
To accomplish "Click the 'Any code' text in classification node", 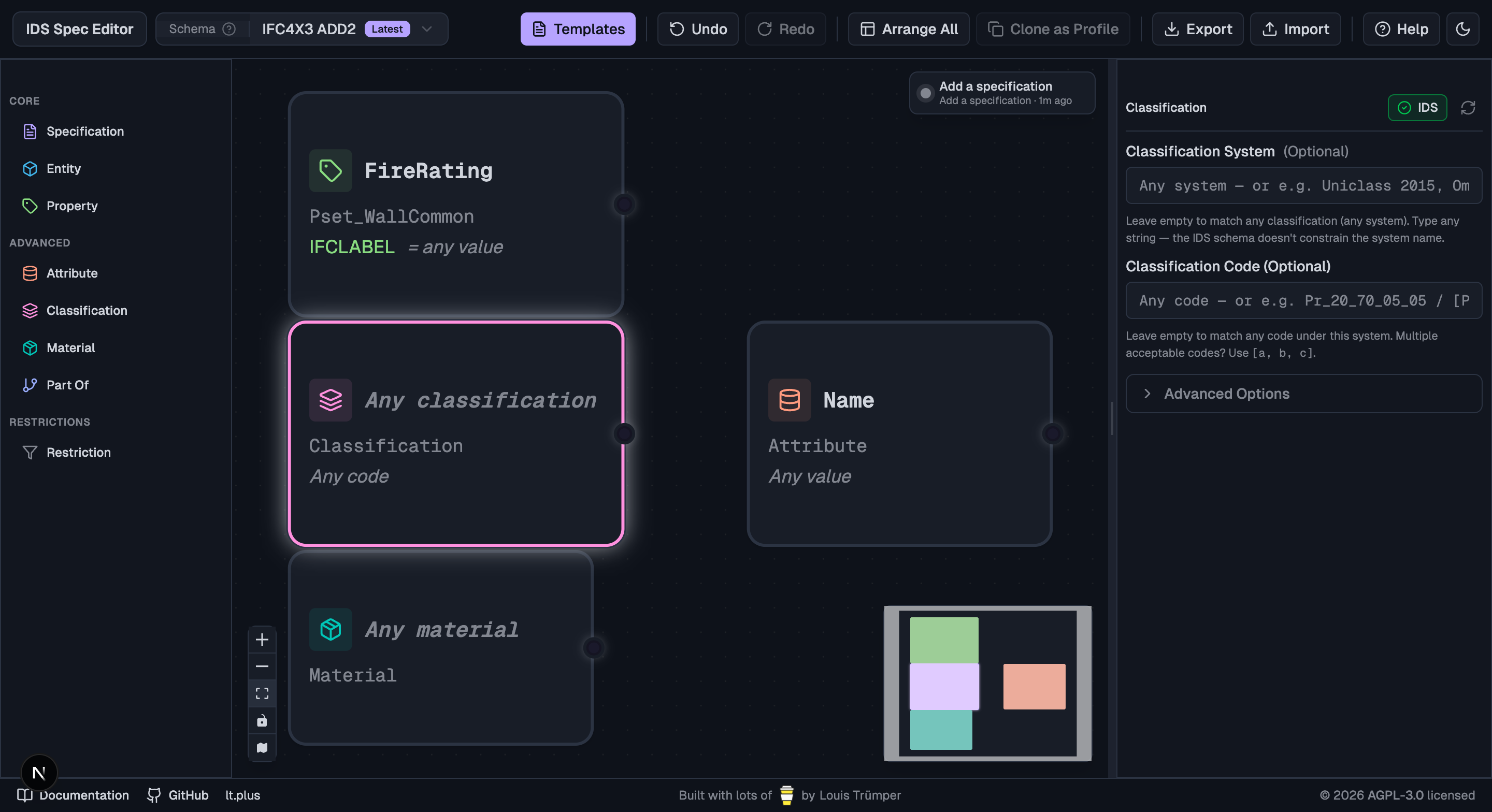I will pyautogui.click(x=349, y=476).
